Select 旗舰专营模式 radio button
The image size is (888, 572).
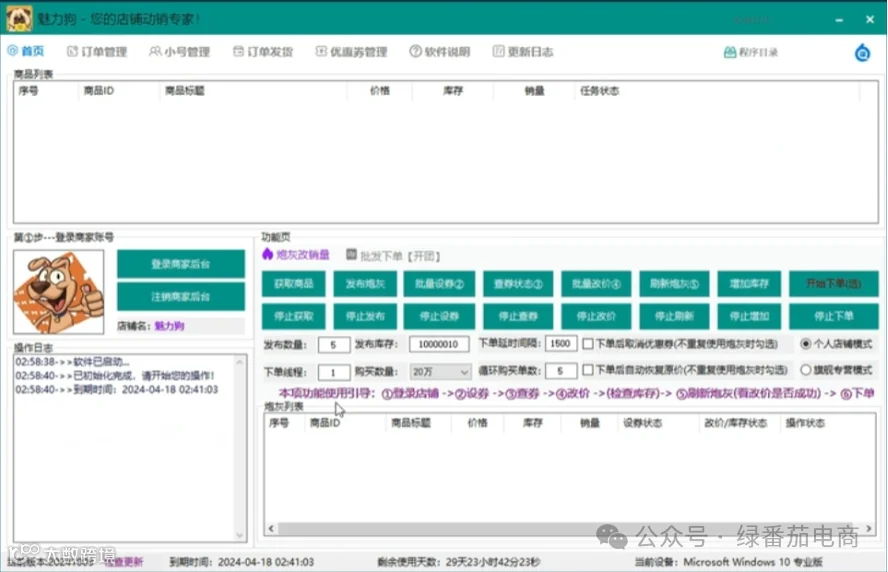tap(805, 370)
